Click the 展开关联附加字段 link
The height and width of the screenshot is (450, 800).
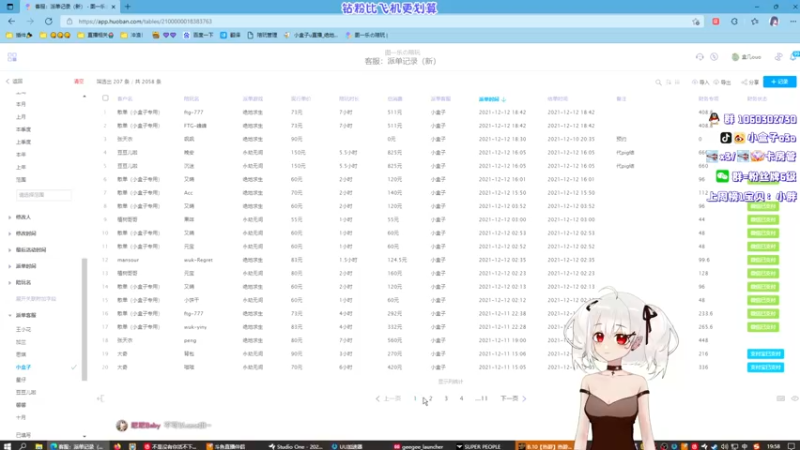click(36, 299)
